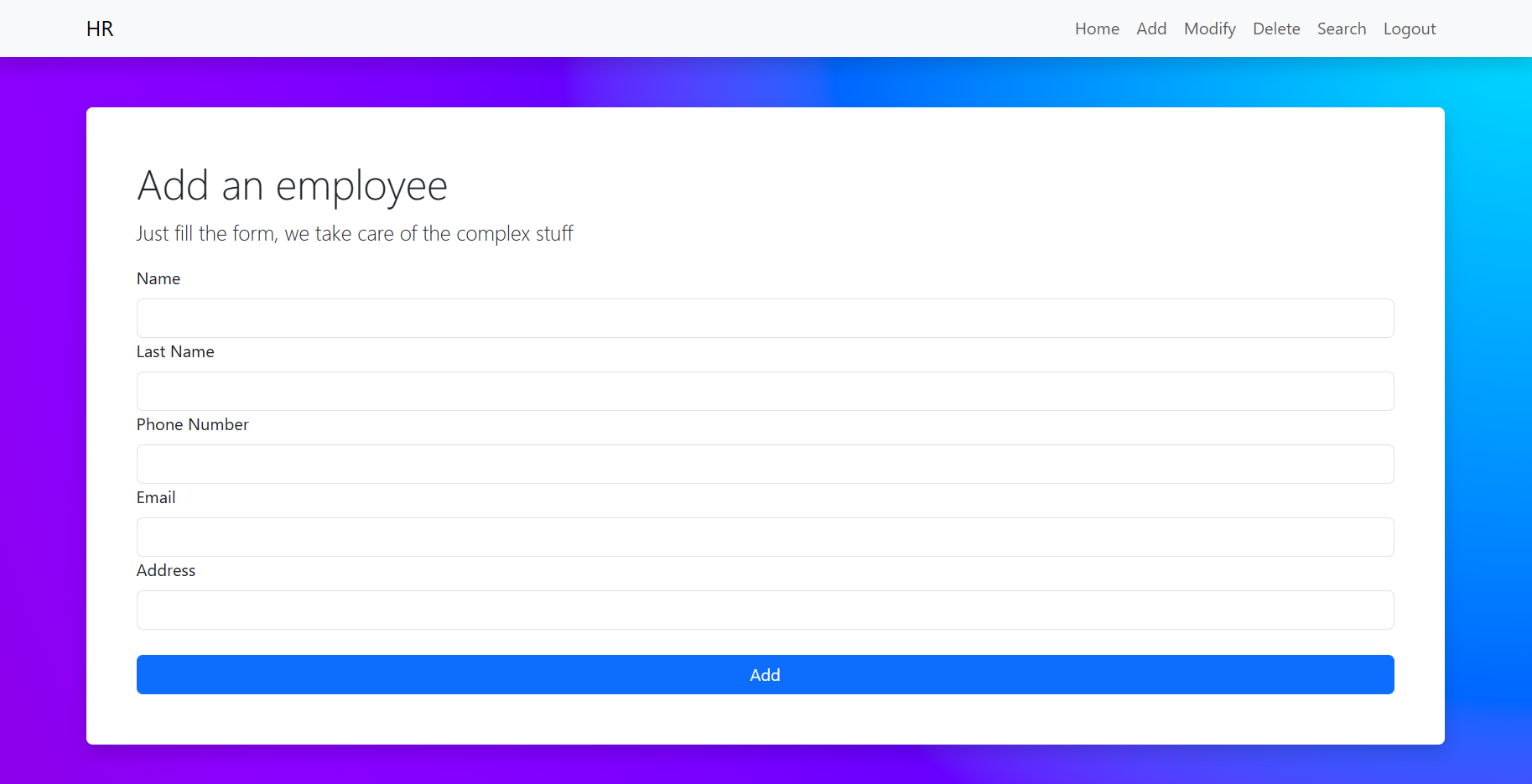The height and width of the screenshot is (784, 1532).
Task: Open the Home navigation link
Action: 1097,29
